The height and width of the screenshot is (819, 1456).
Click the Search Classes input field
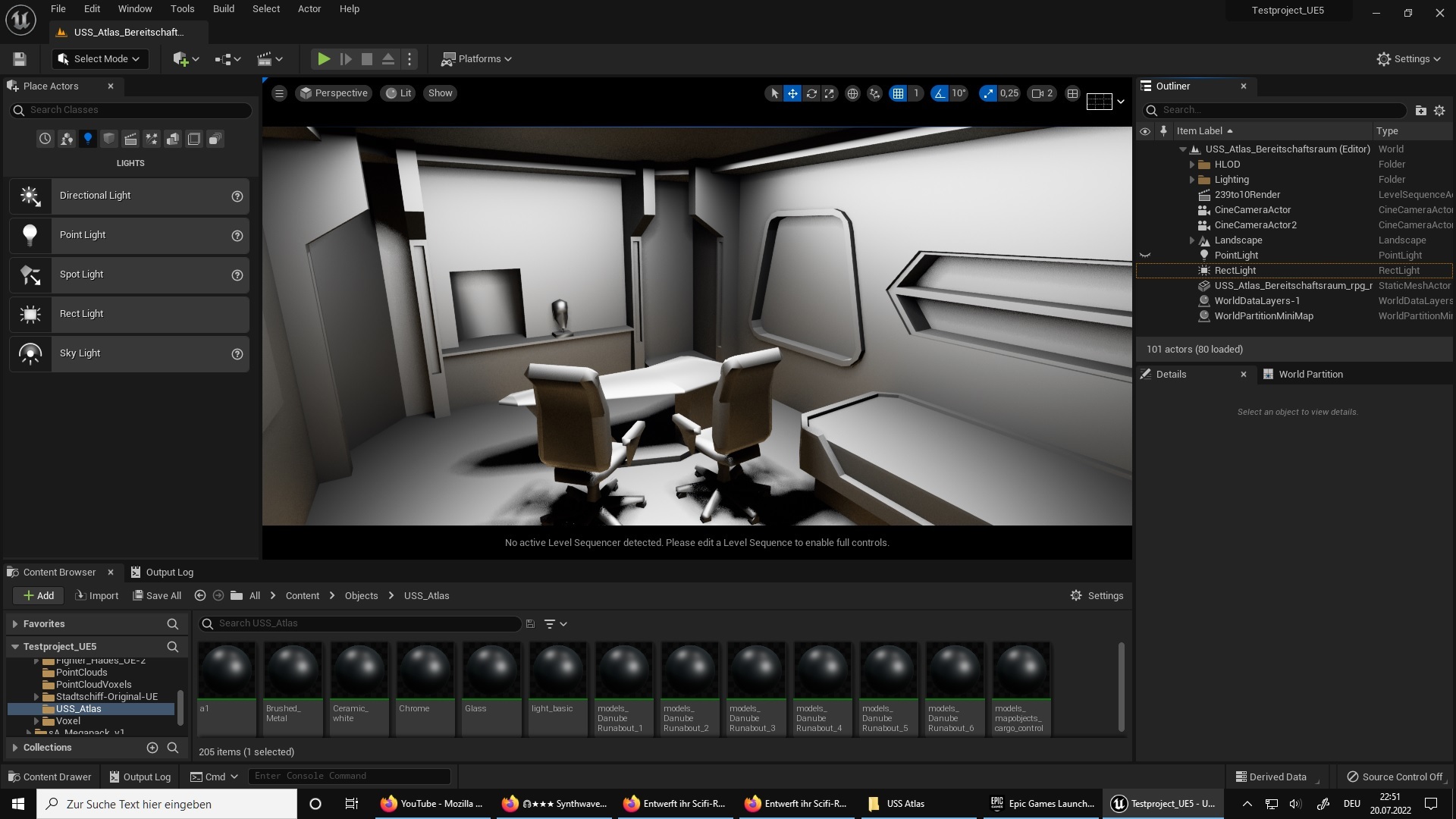coord(130,109)
